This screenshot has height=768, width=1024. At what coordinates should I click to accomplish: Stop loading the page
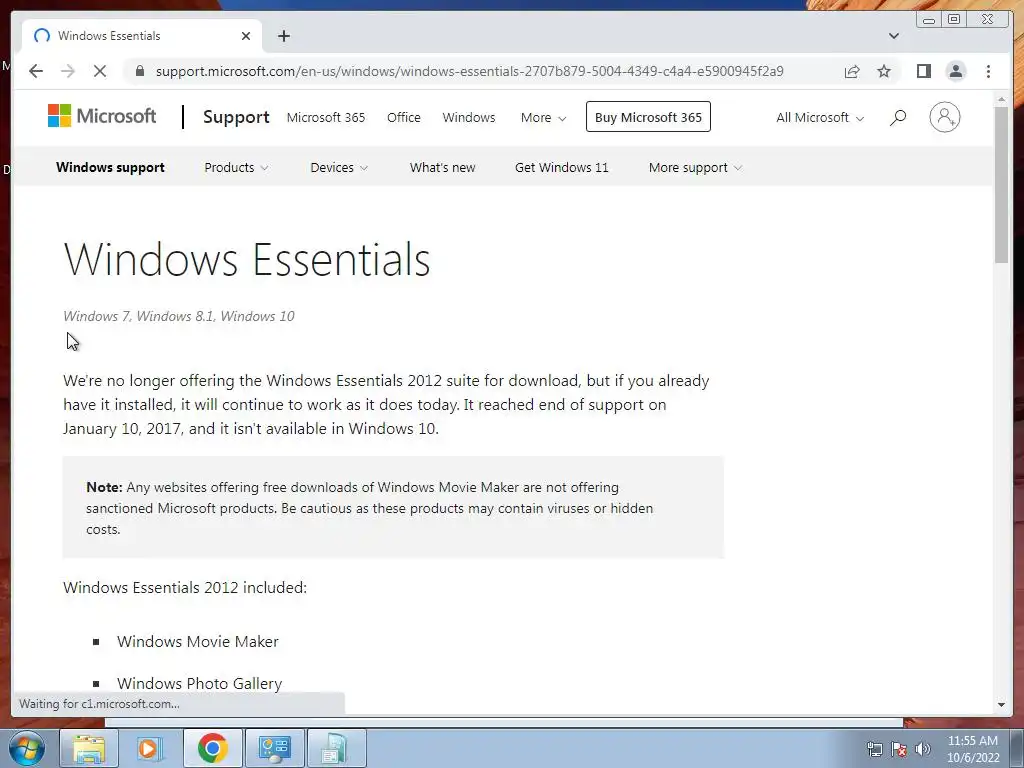click(x=100, y=71)
